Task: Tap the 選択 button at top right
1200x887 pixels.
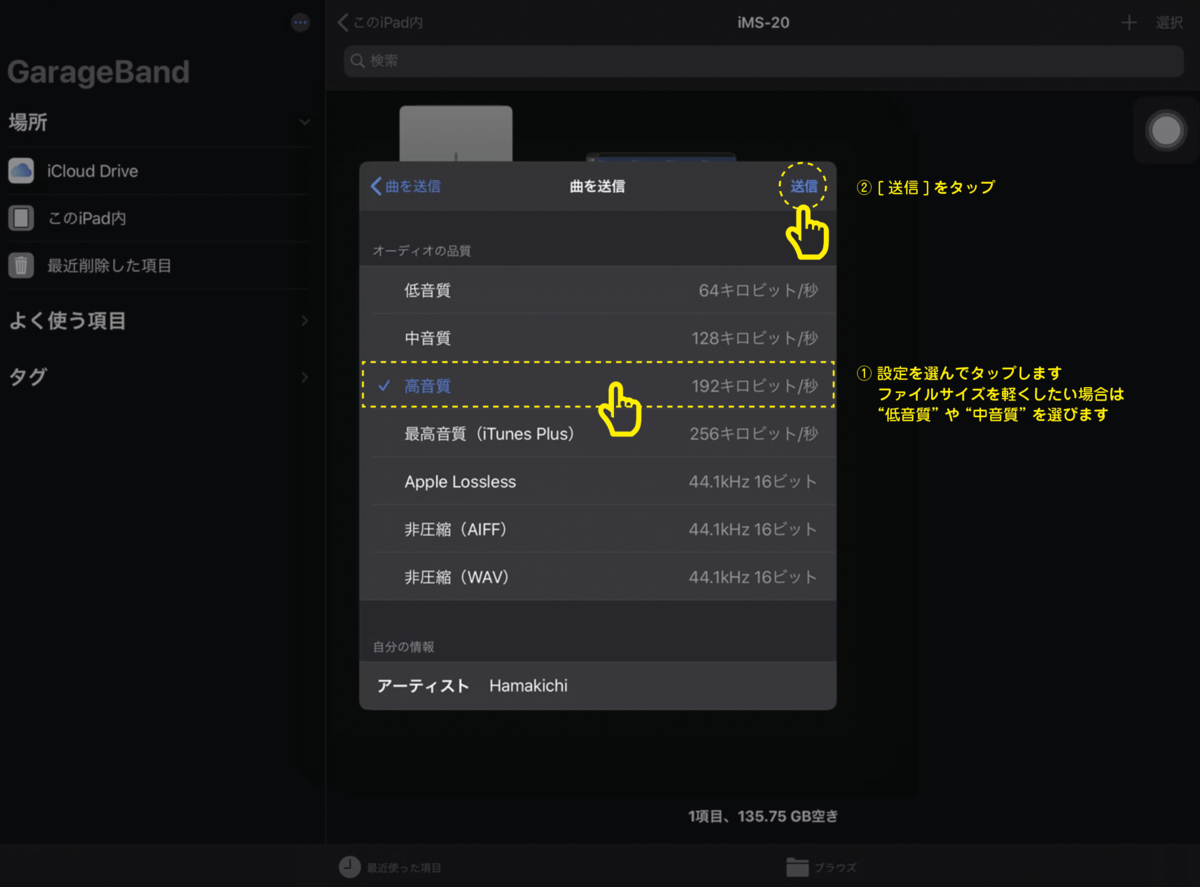Action: [x=1169, y=22]
